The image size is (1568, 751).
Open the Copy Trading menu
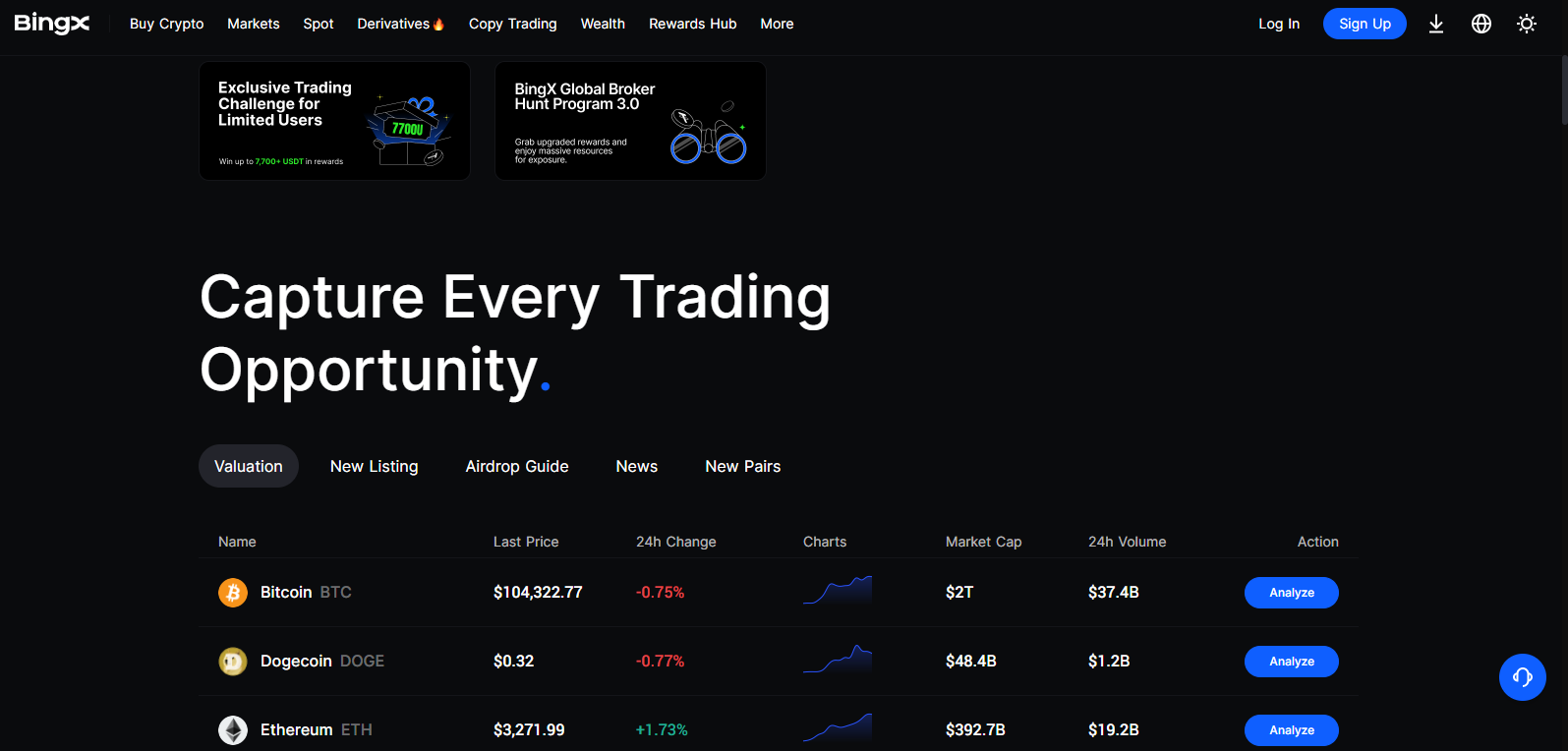pos(513,24)
